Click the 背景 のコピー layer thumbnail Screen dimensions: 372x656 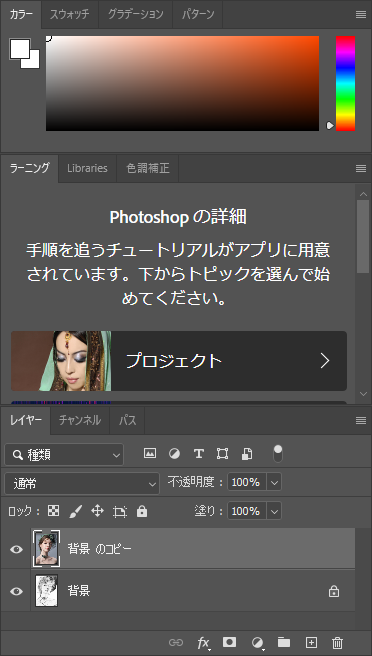[x=46, y=549]
